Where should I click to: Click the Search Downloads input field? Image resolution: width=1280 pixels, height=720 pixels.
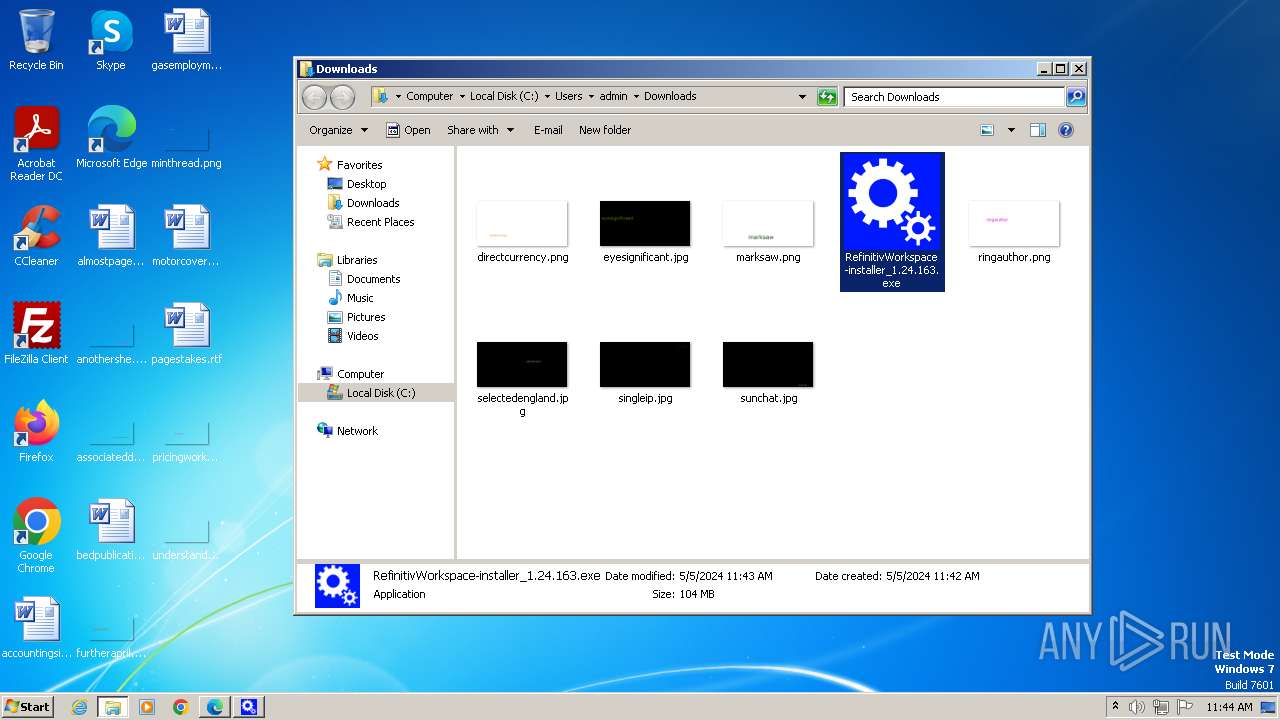click(x=955, y=97)
